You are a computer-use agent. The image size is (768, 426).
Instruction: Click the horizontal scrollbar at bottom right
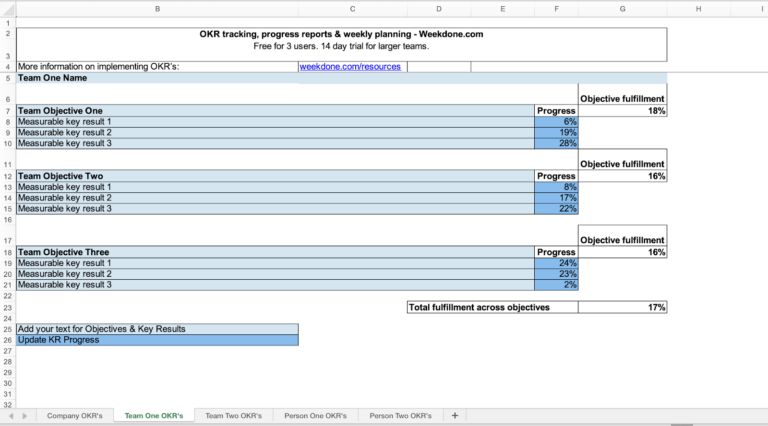click(681, 424)
